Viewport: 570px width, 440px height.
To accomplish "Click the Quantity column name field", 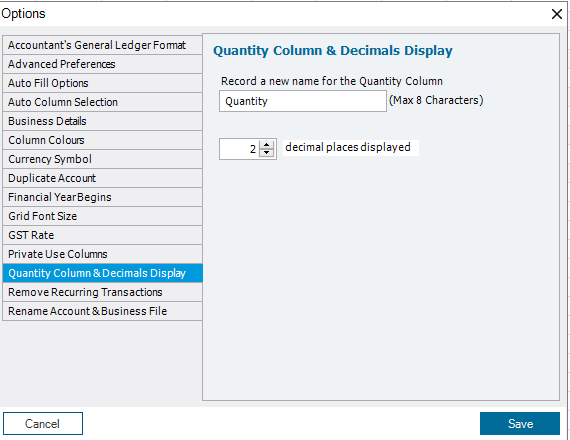I will (x=303, y=101).
